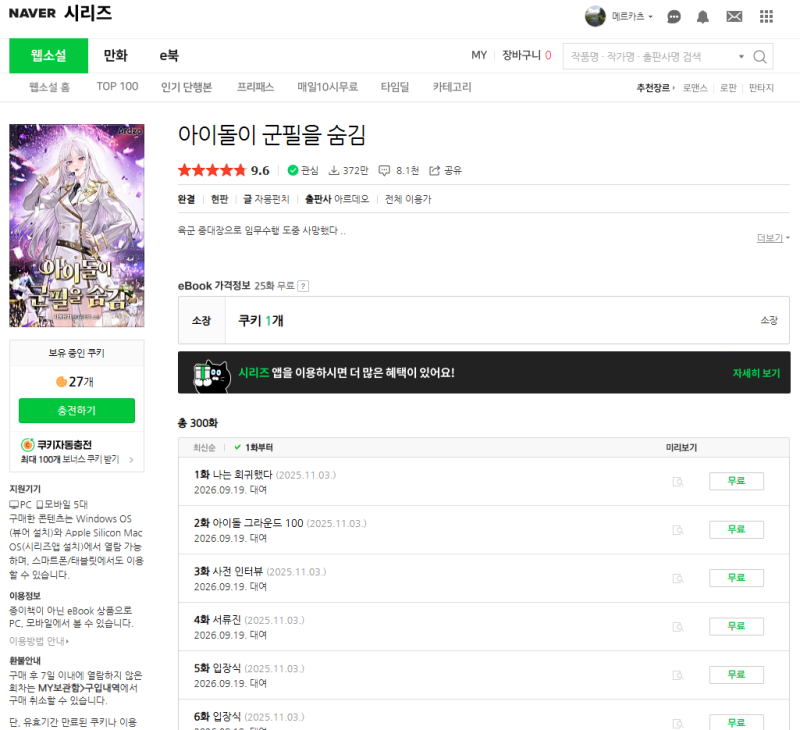Focus the 작품명 작가명 search field
Image resolution: width=800 pixels, height=730 pixels.
pos(651,57)
